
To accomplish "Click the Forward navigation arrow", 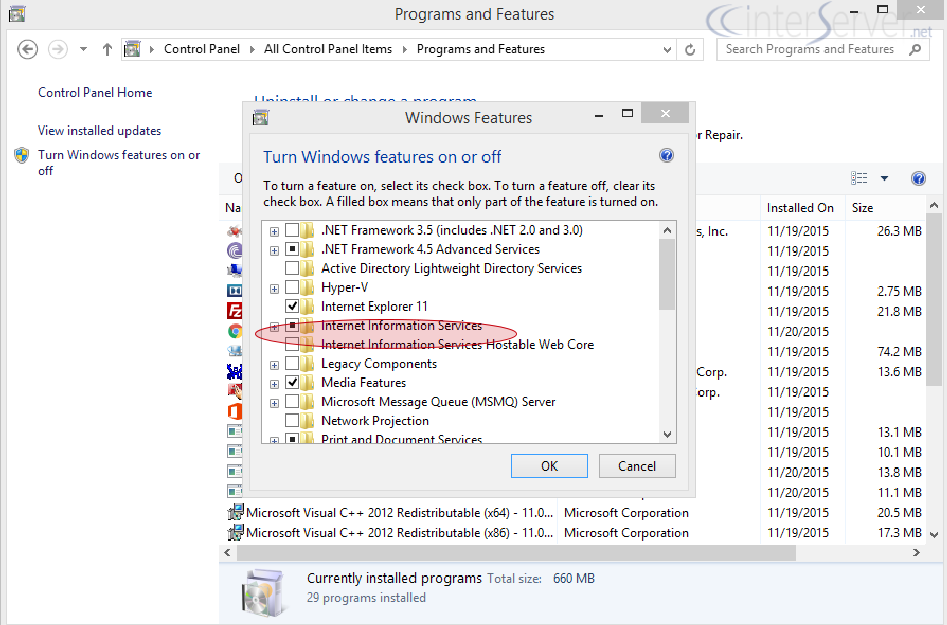I will (x=58, y=49).
